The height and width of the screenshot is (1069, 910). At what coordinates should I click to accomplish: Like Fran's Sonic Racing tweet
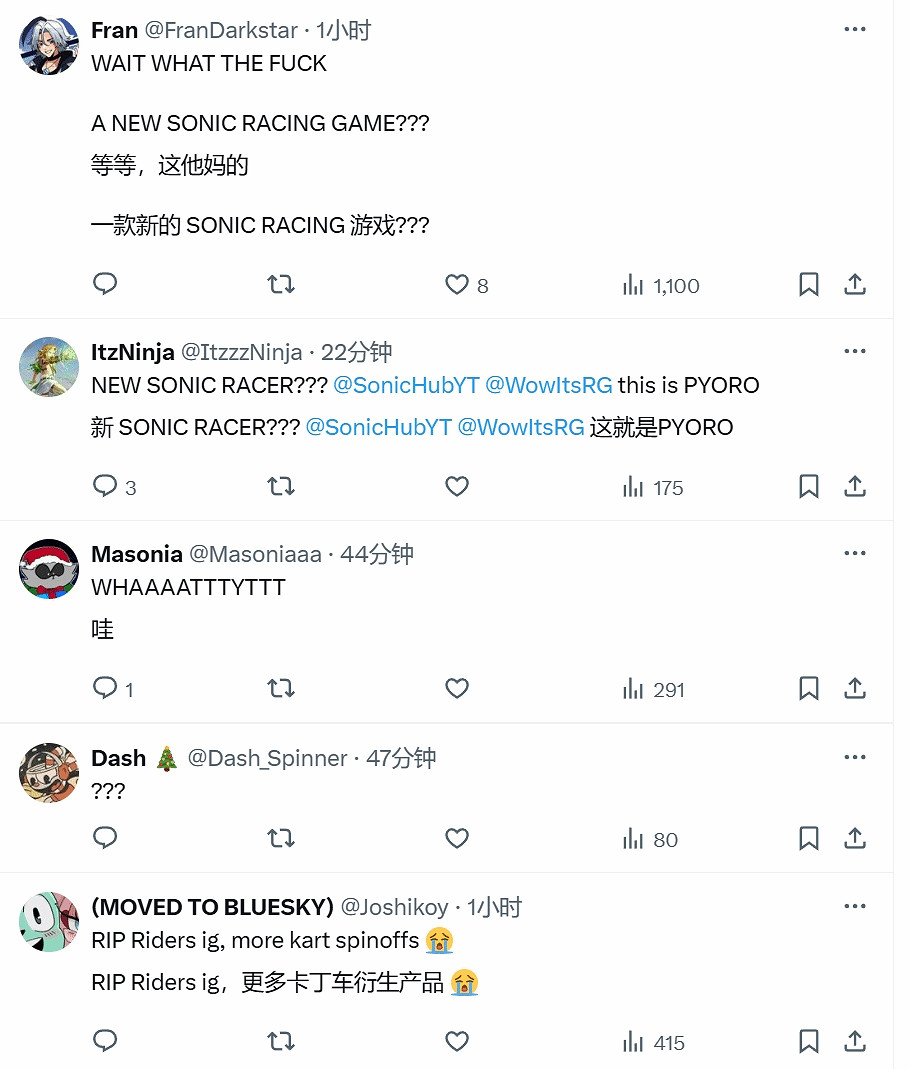pyautogui.click(x=457, y=285)
